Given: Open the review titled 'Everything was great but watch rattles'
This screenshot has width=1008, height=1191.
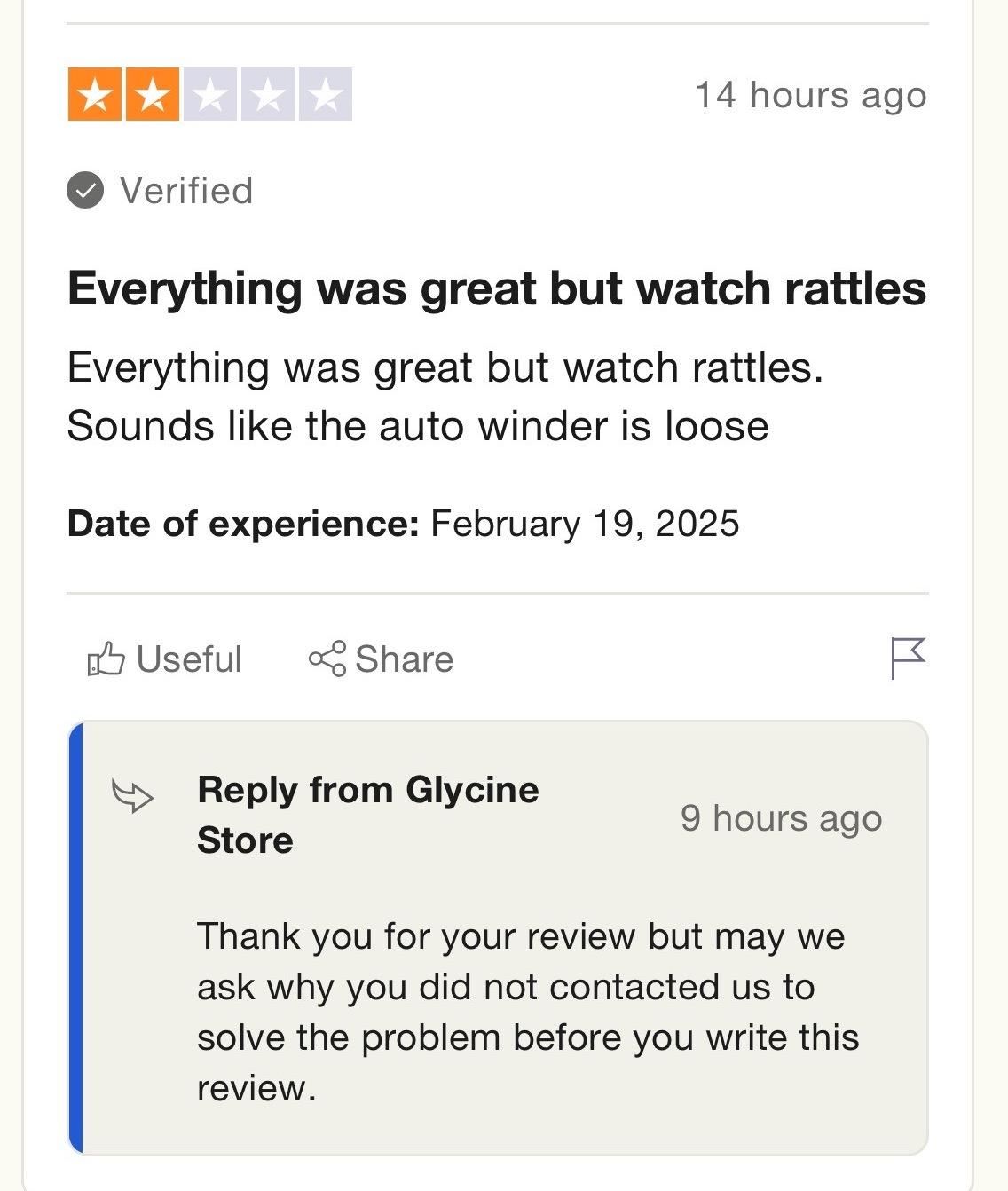Looking at the screenshot, I should [x=497, y=287].
